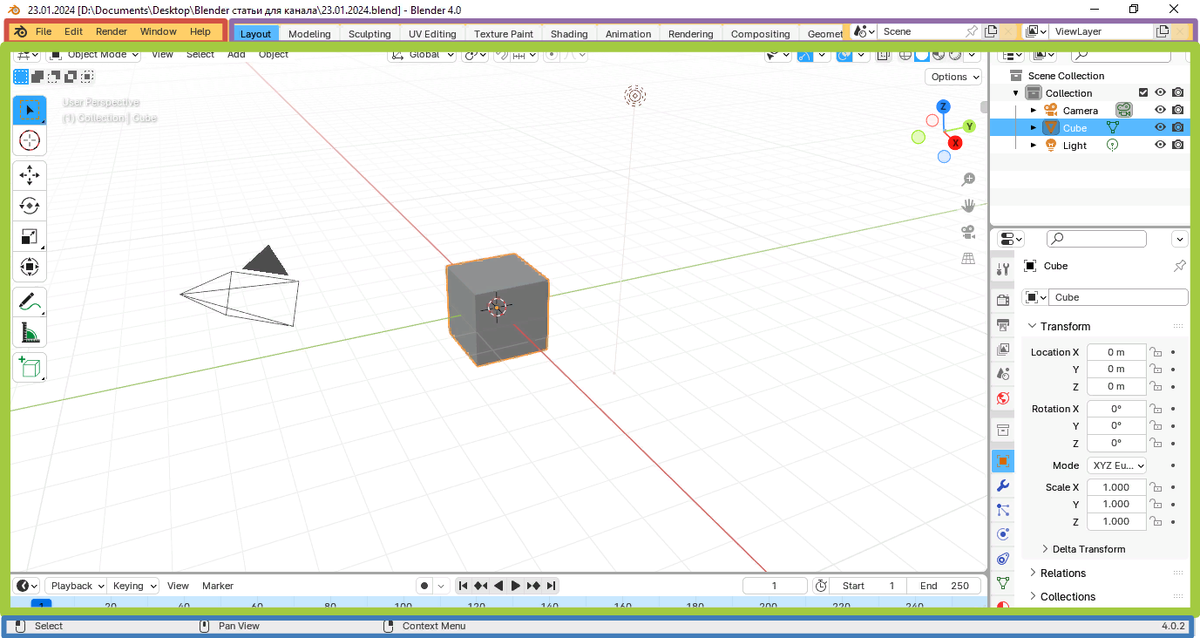
Task: Uncheck the Collection exclude checkbox
Action: (x=1144, y=93)
